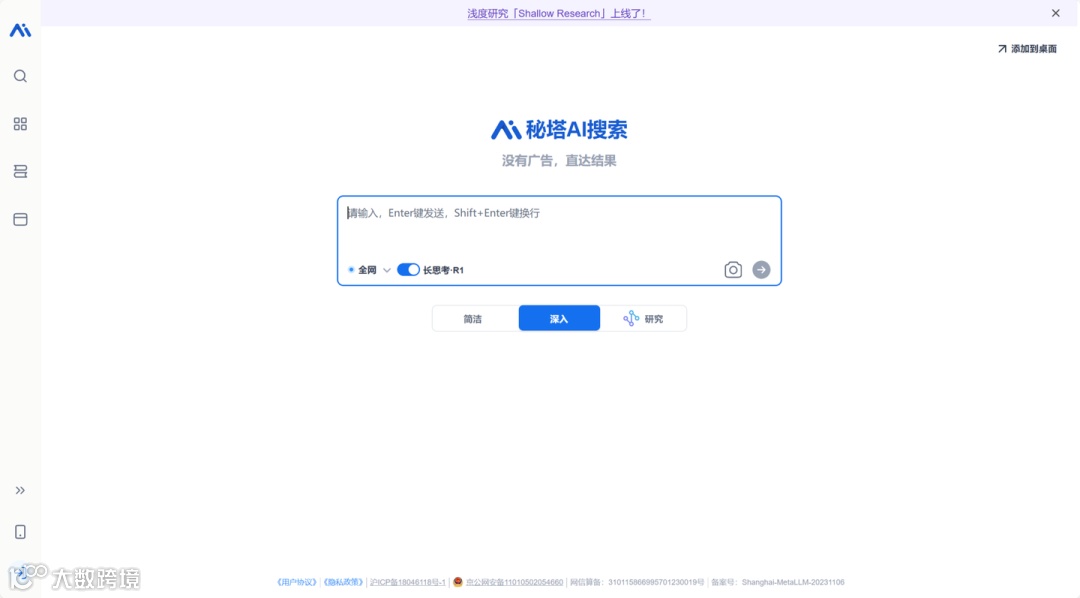Screen dimensions: 1080x598
Task: Click the mobile phone icon in sidebar
Action: tap(20, 532)
